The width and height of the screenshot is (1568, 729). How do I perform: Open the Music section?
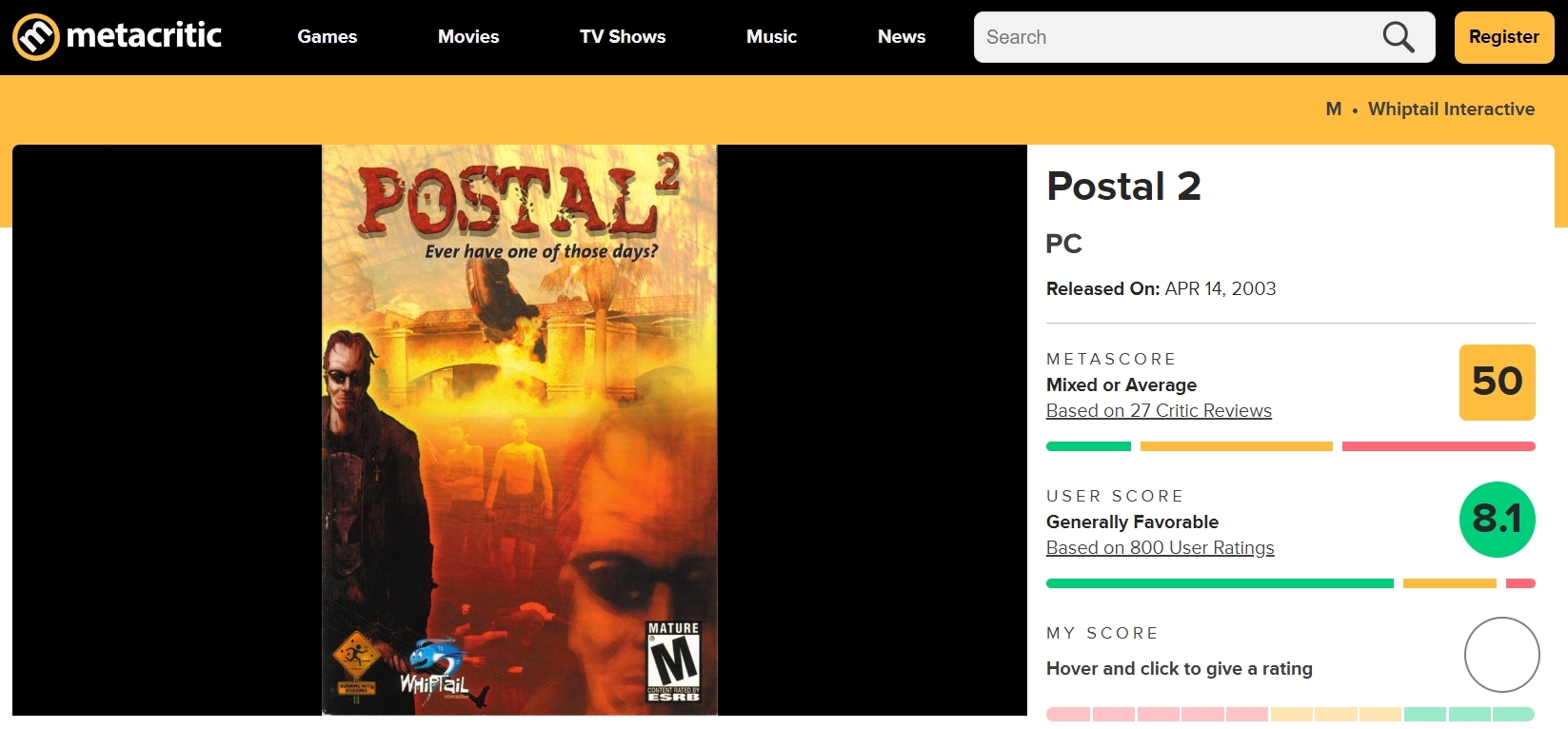[x=771, y=37]
